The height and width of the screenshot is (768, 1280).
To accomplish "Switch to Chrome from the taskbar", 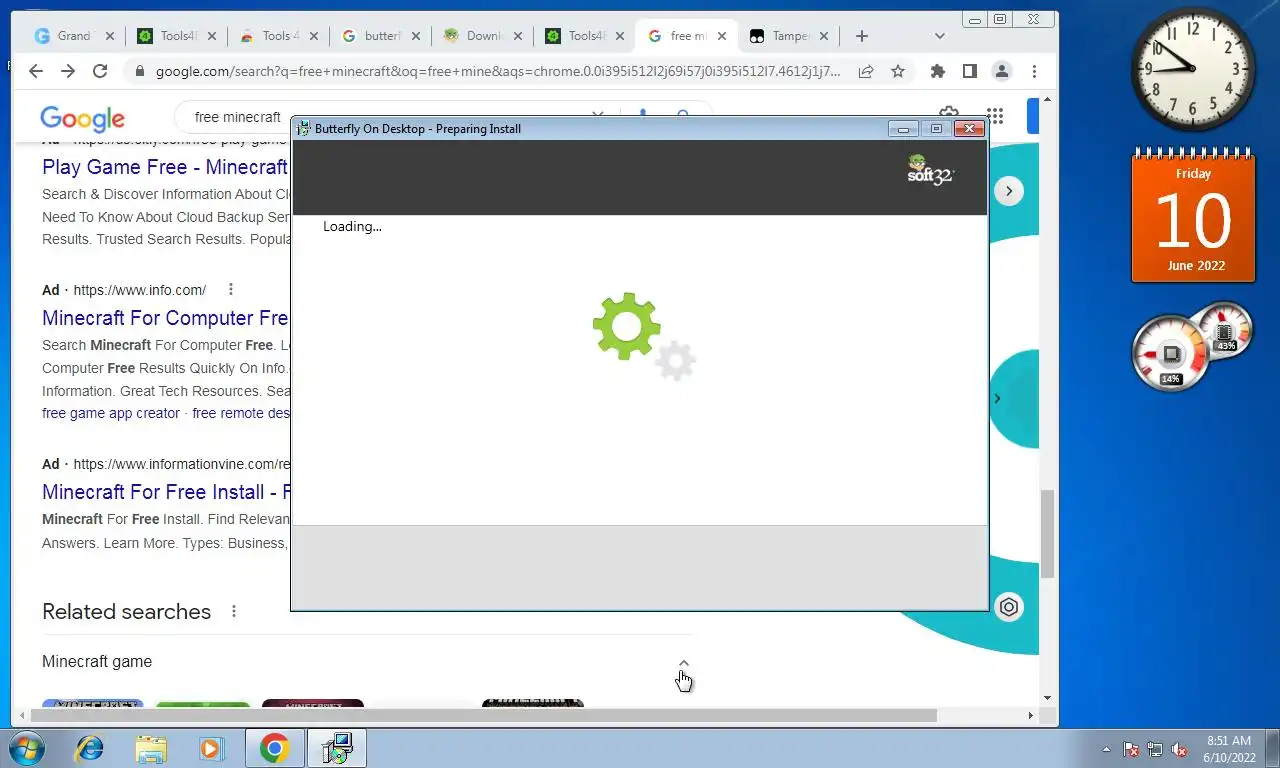I will click(274, 748).
